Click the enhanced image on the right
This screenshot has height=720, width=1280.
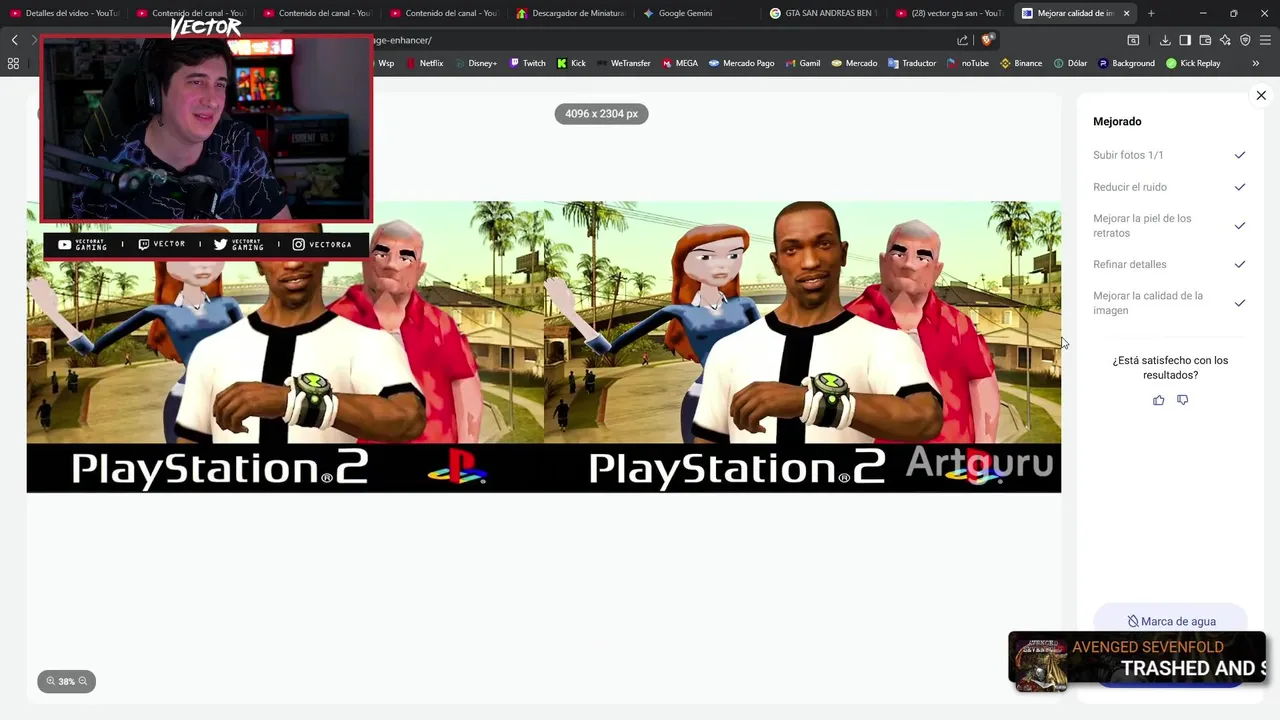(802, 346)
